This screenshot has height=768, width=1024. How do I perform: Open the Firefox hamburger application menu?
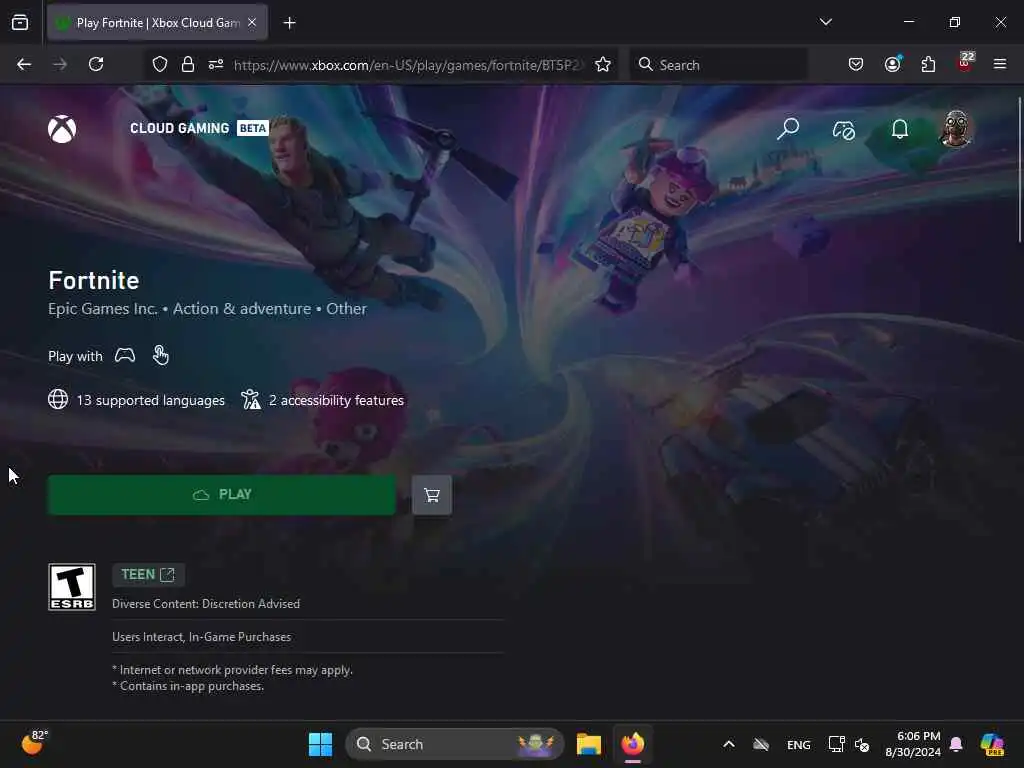pos(1000,64)
